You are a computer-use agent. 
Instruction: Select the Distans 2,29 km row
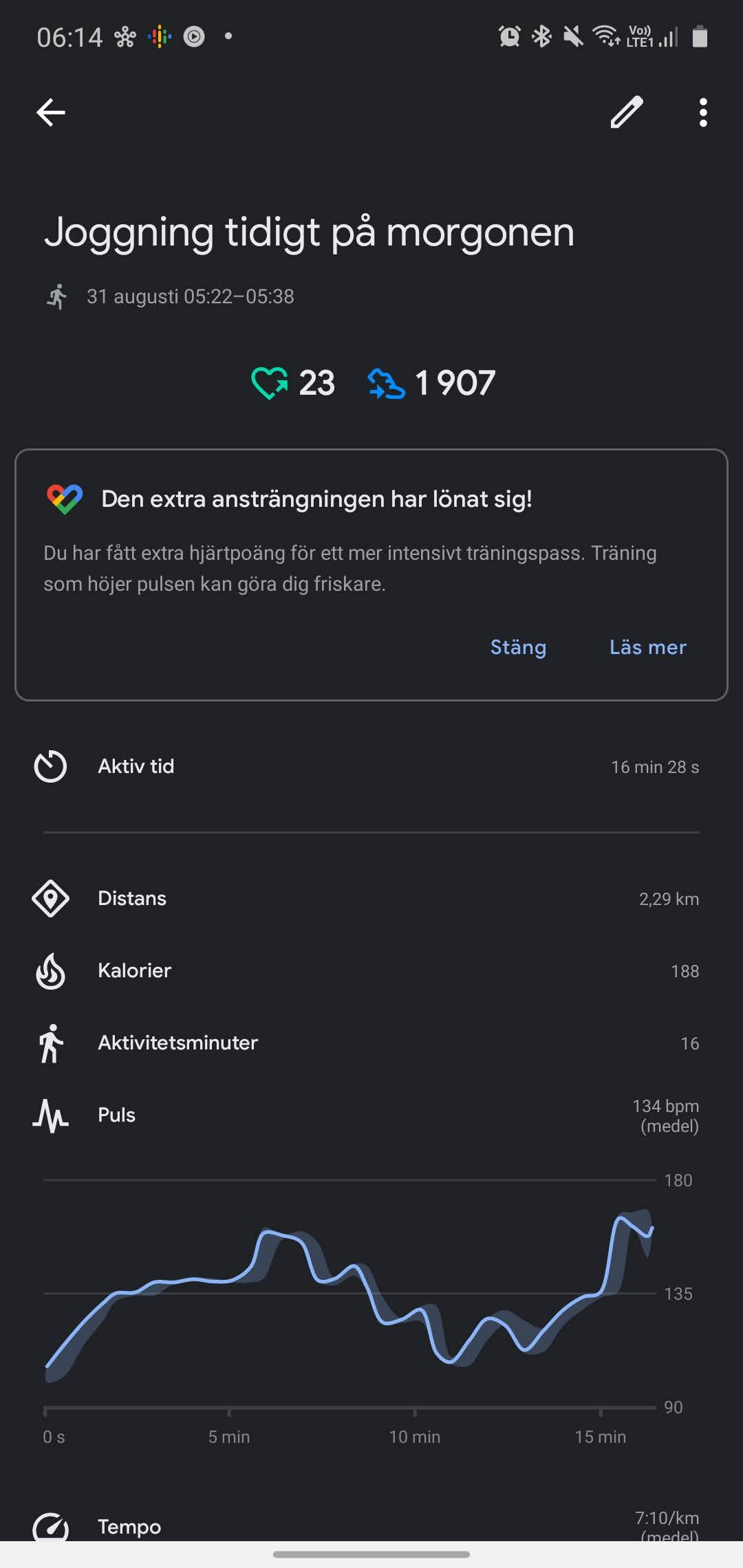(x=371, y=898)
